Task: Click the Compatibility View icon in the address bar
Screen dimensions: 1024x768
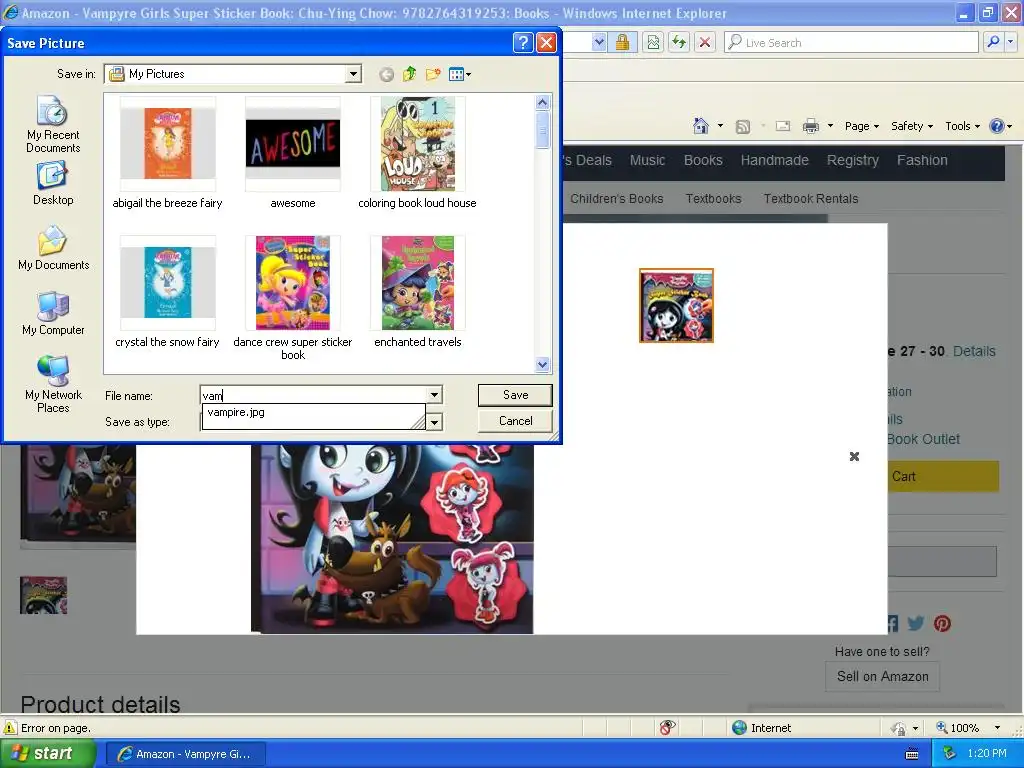Action: (x=652, y=42)
